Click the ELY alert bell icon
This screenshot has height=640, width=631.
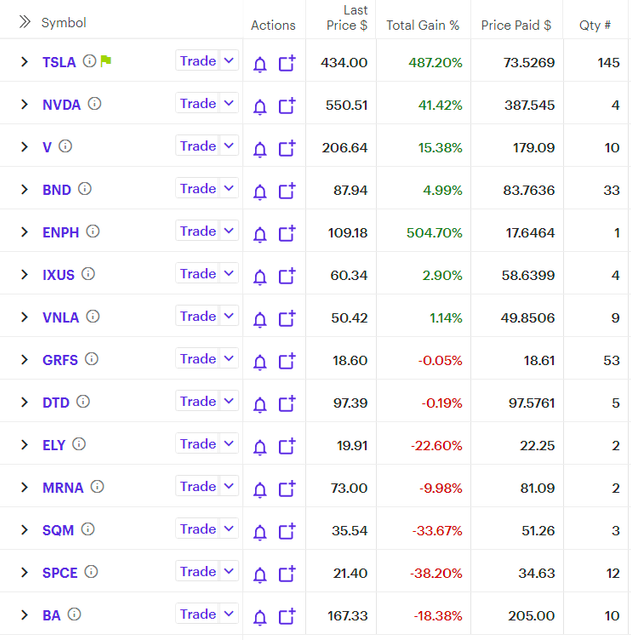click(260, 447)
